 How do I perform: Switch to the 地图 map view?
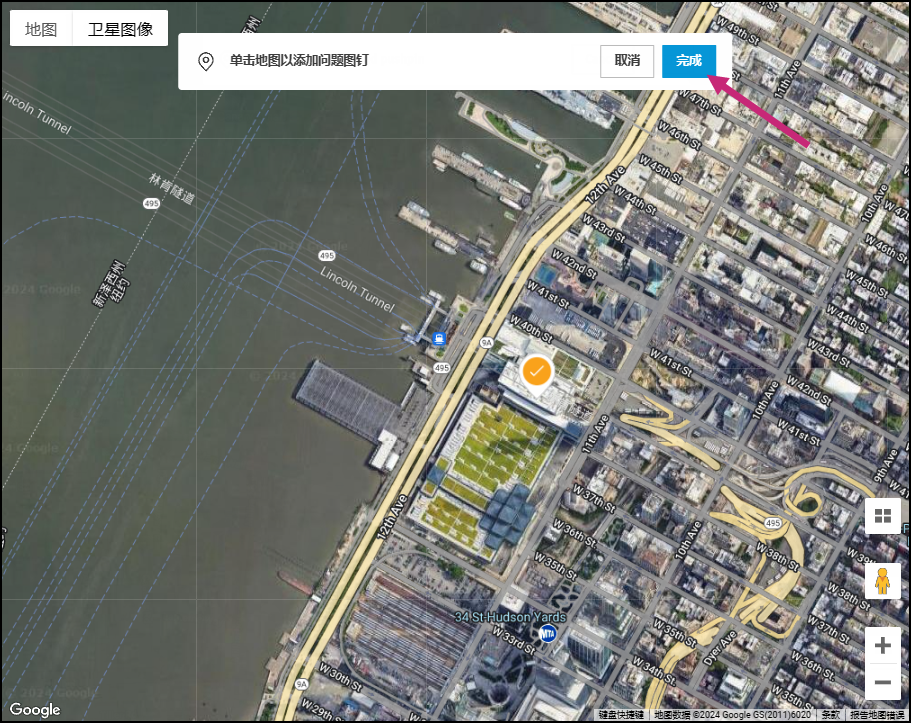41,28
